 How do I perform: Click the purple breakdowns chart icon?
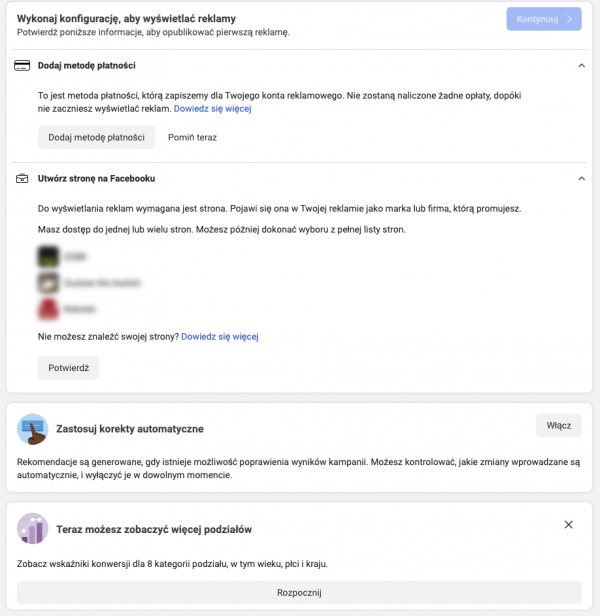(33, 528)
